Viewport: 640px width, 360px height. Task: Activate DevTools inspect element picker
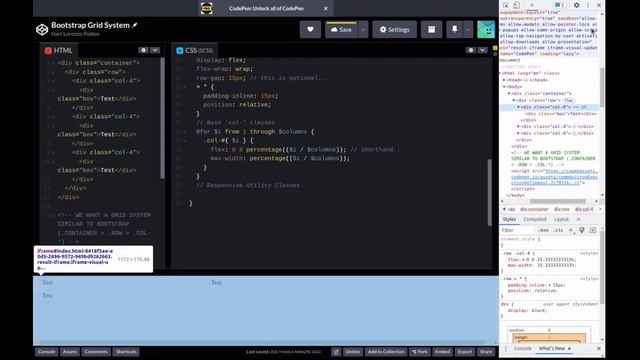[506, 5]
